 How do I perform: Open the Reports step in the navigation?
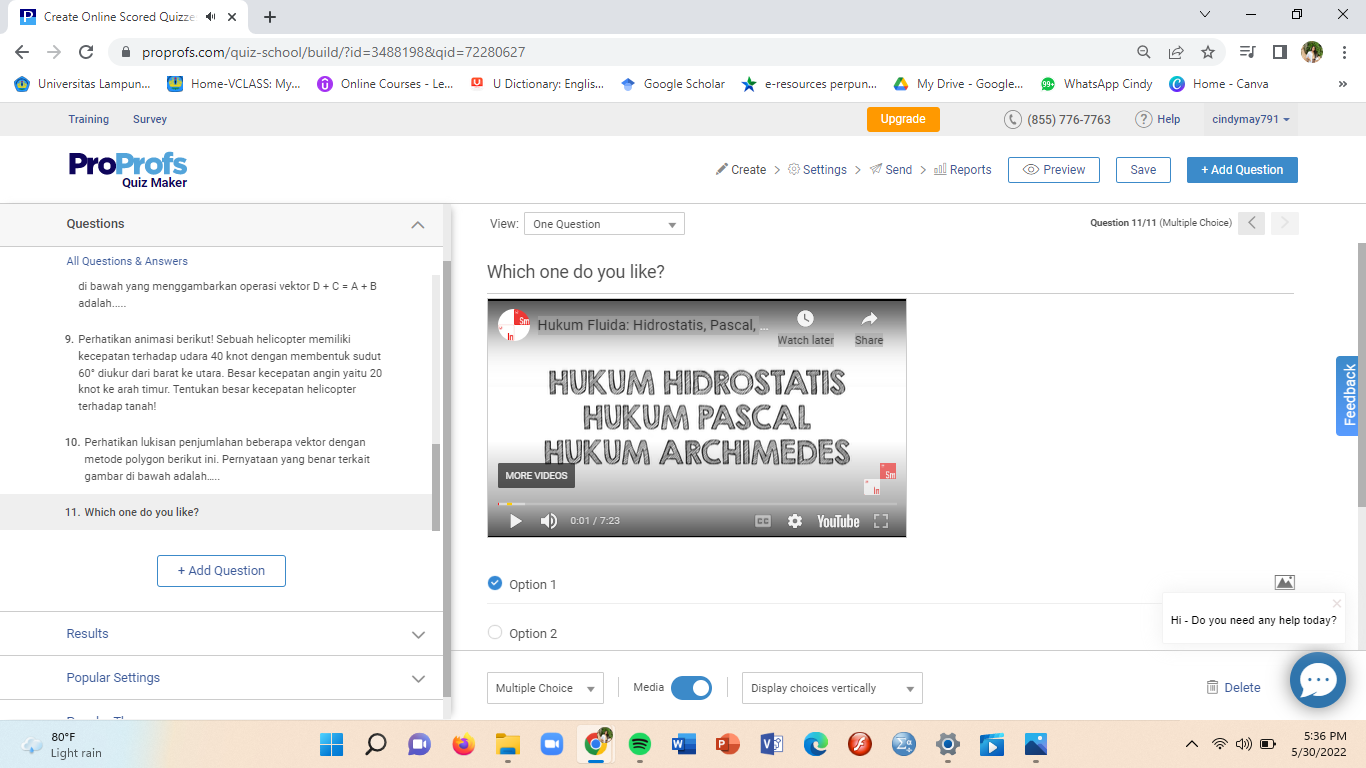coord(962,170)
